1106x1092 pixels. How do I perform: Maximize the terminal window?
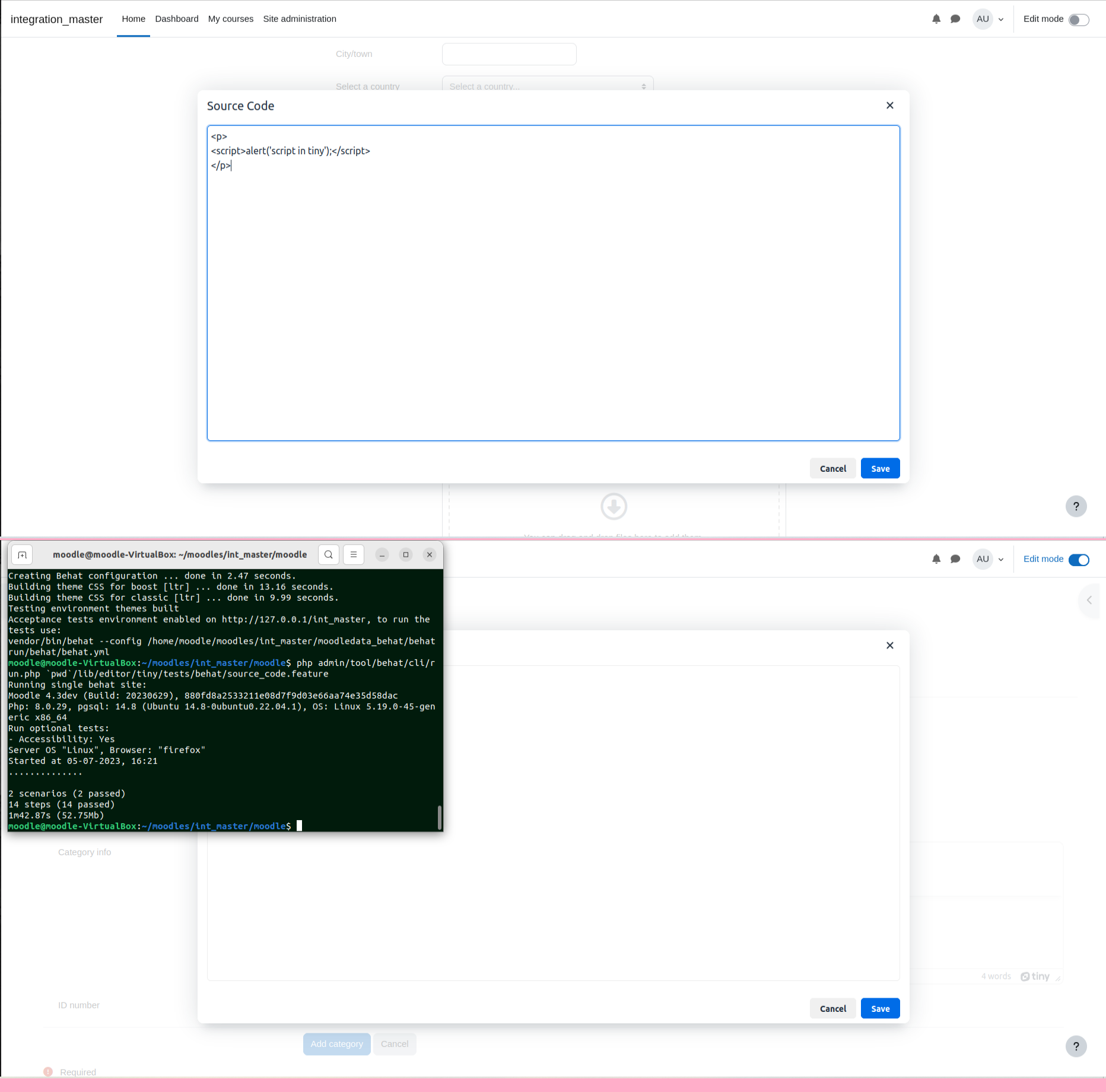(x=406, y=554)
